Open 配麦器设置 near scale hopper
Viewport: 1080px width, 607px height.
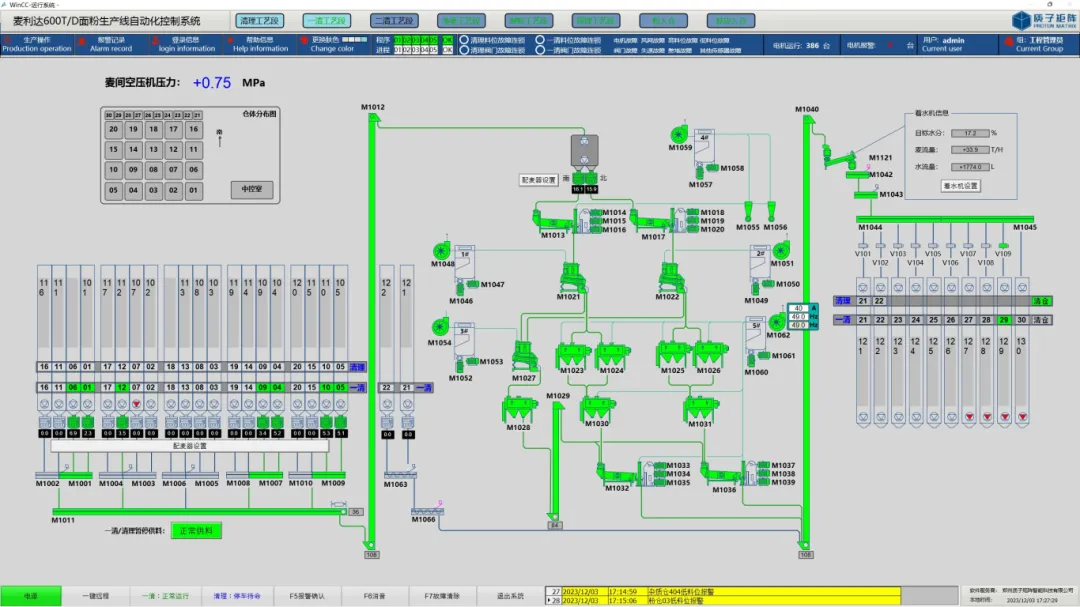point(538,180)
